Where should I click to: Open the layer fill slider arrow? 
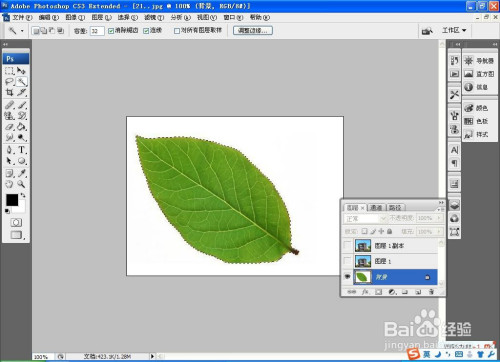pyautogui.click(x=439, y=231)
